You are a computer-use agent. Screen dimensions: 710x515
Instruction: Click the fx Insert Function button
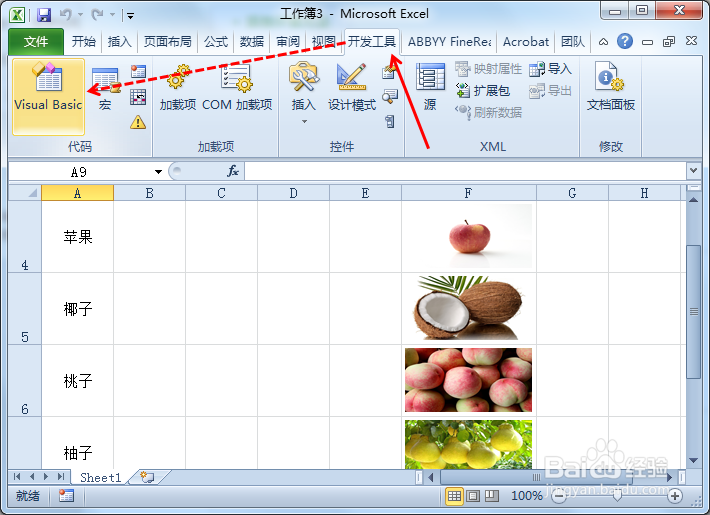[x=233, y=171]
